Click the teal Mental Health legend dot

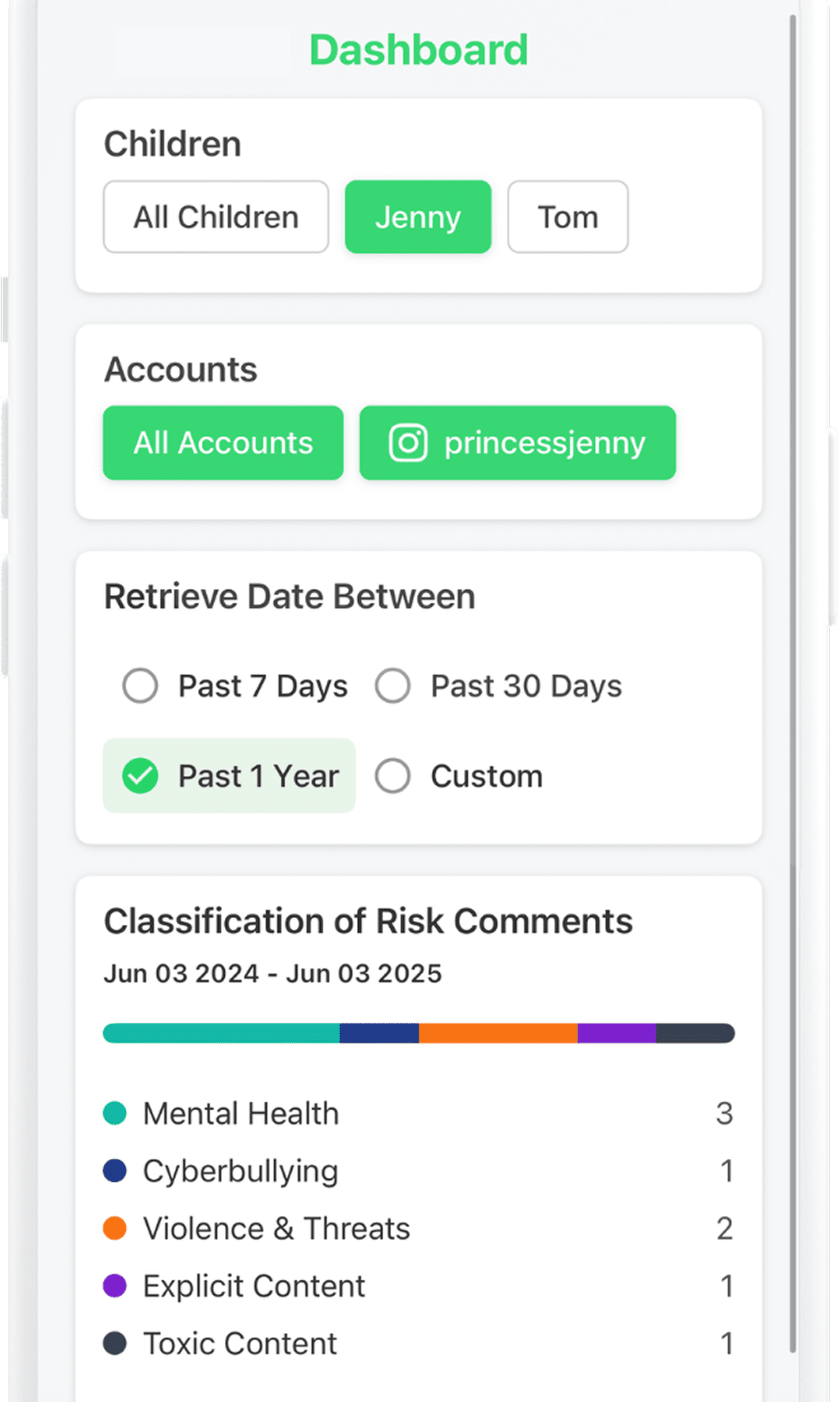coord(115,1113)
